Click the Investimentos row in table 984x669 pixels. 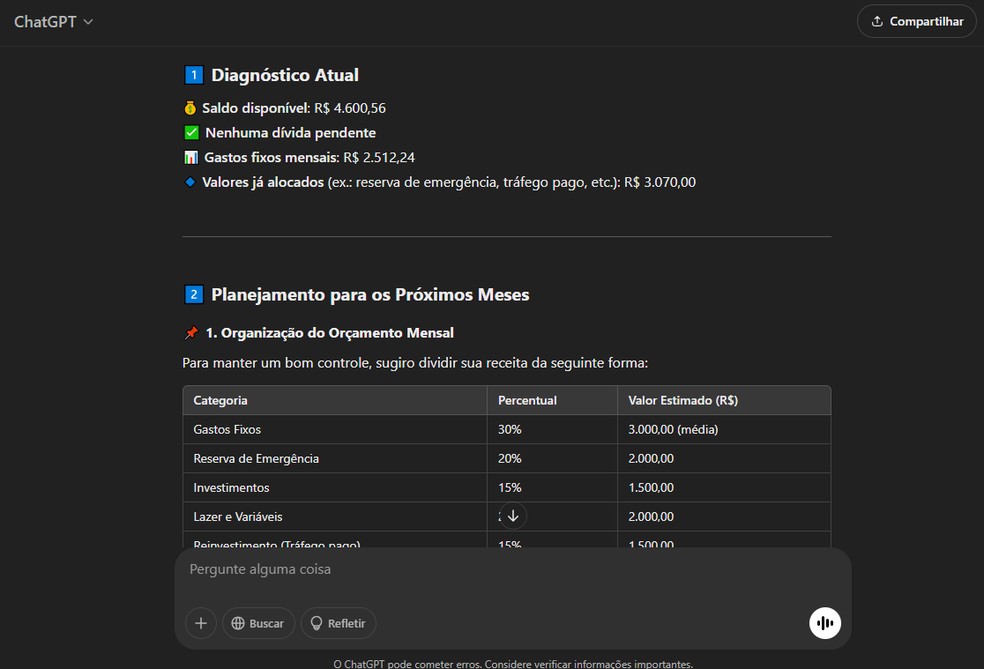coord(231,487)
